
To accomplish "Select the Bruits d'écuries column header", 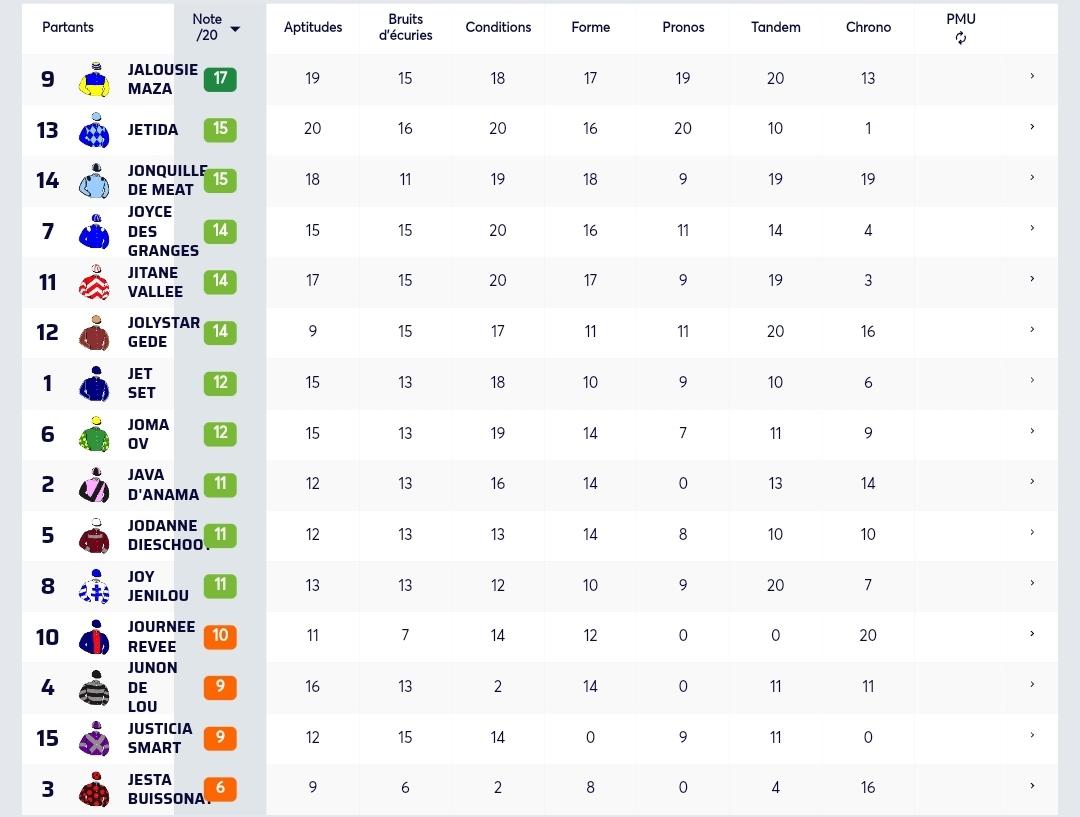I will tap(405, 27).
